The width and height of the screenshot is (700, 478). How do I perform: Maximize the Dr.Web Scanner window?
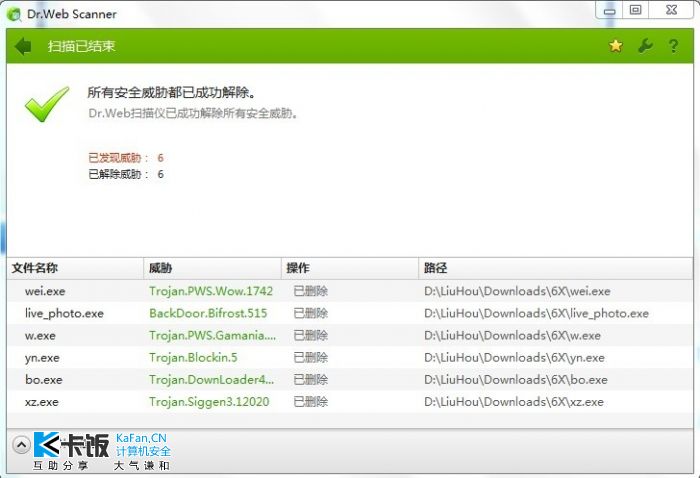pyautogui.click(x=635, y=10)
